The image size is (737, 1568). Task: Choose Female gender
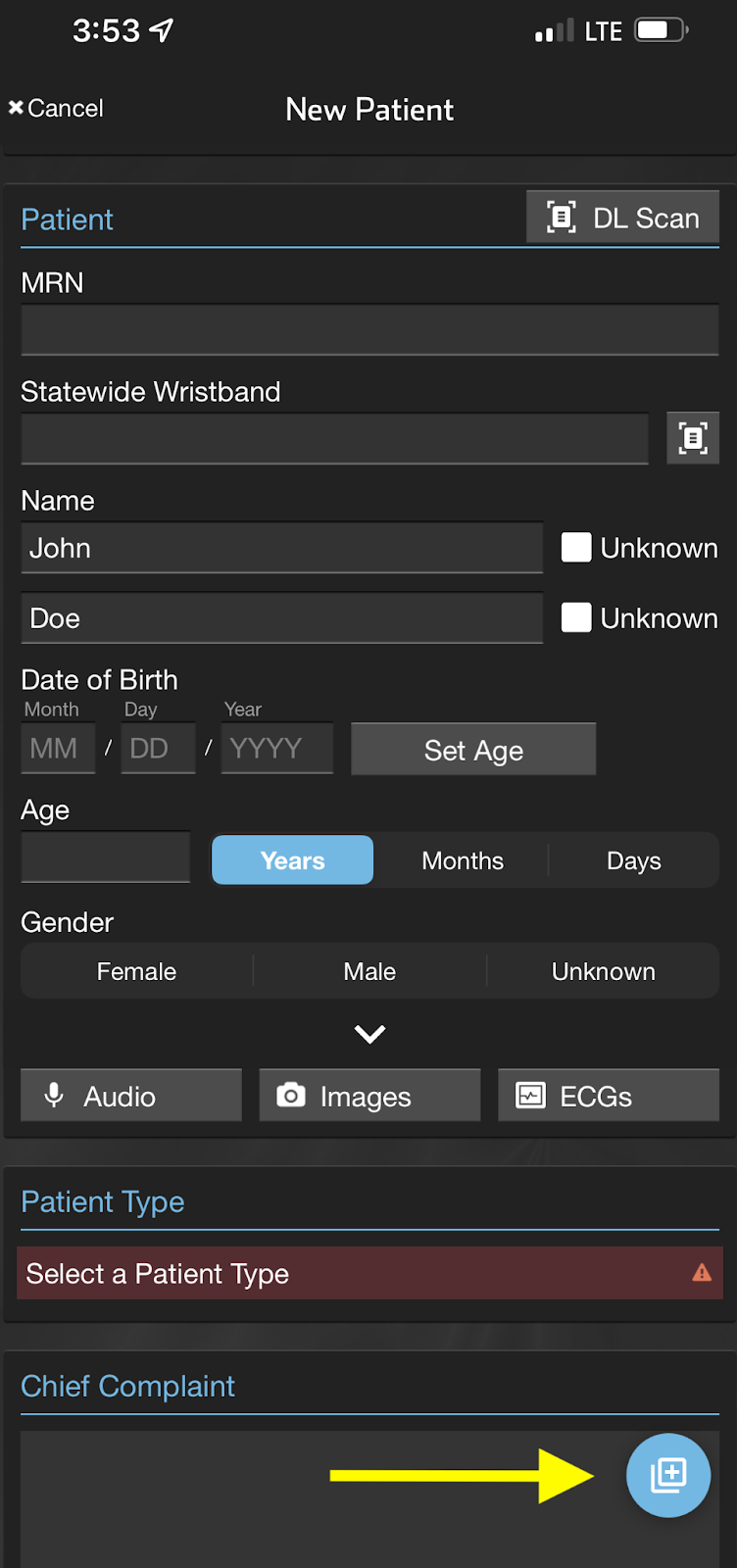click(x=136, y=971)
